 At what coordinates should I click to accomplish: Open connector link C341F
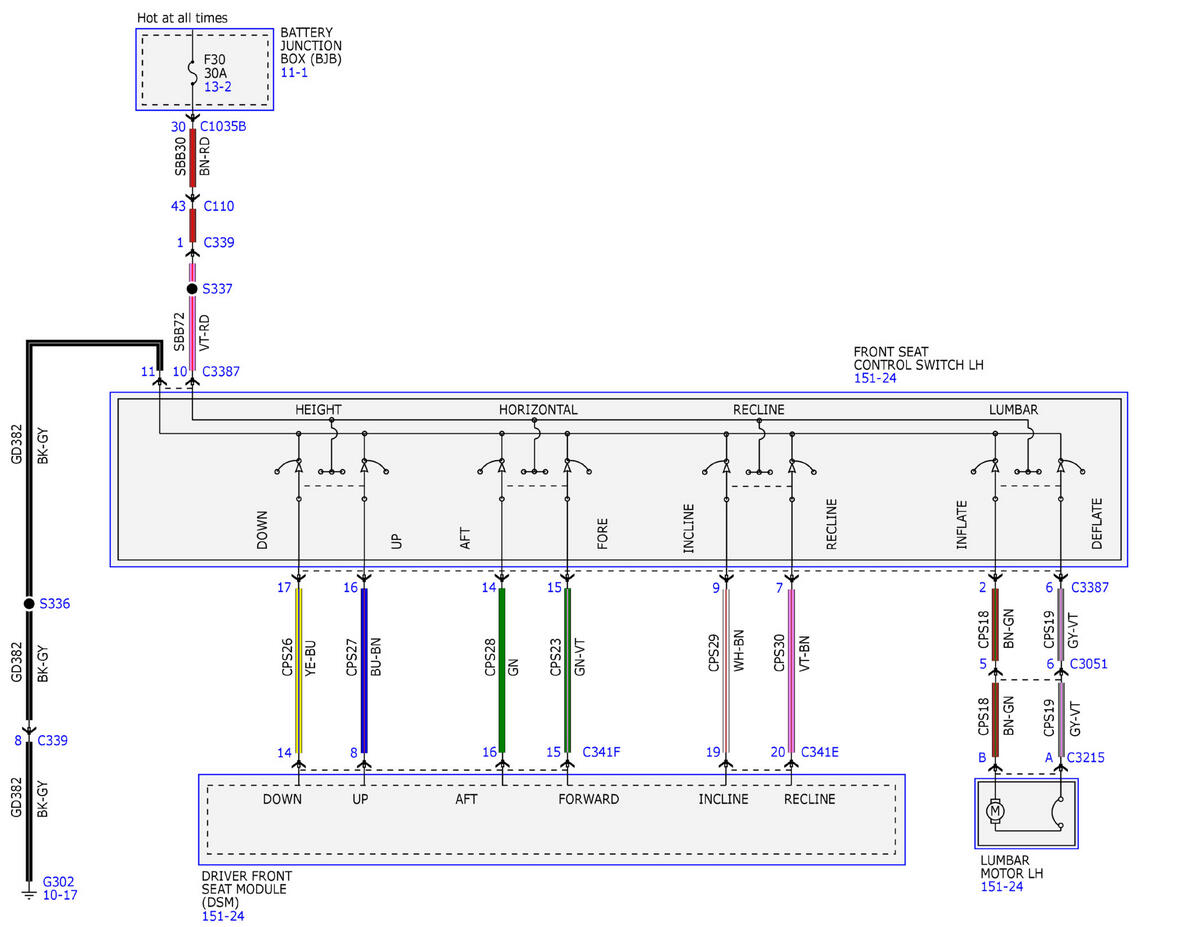(601, 751)
